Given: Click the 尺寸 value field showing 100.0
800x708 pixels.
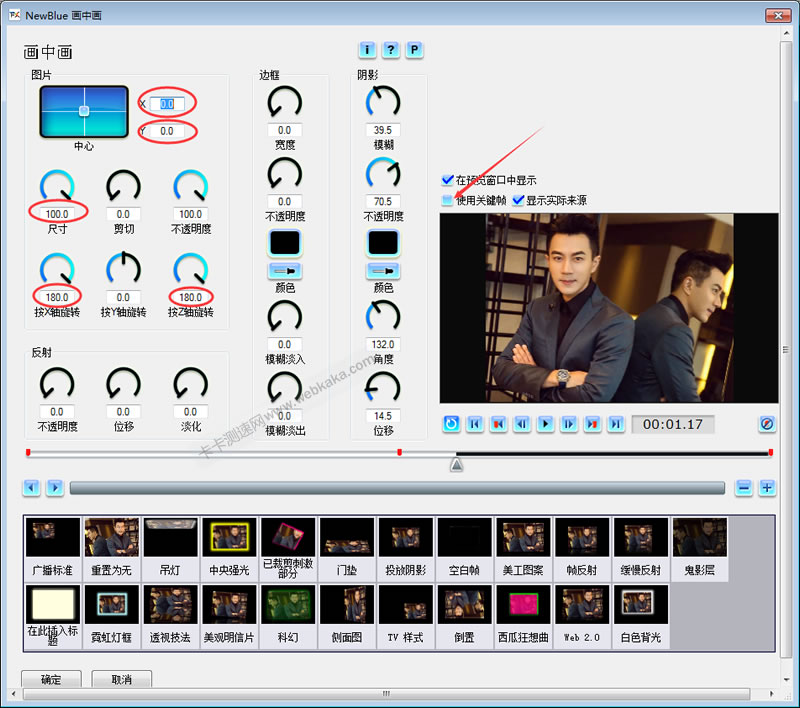Looking at the screenshot, I should [x=59, y=214].
